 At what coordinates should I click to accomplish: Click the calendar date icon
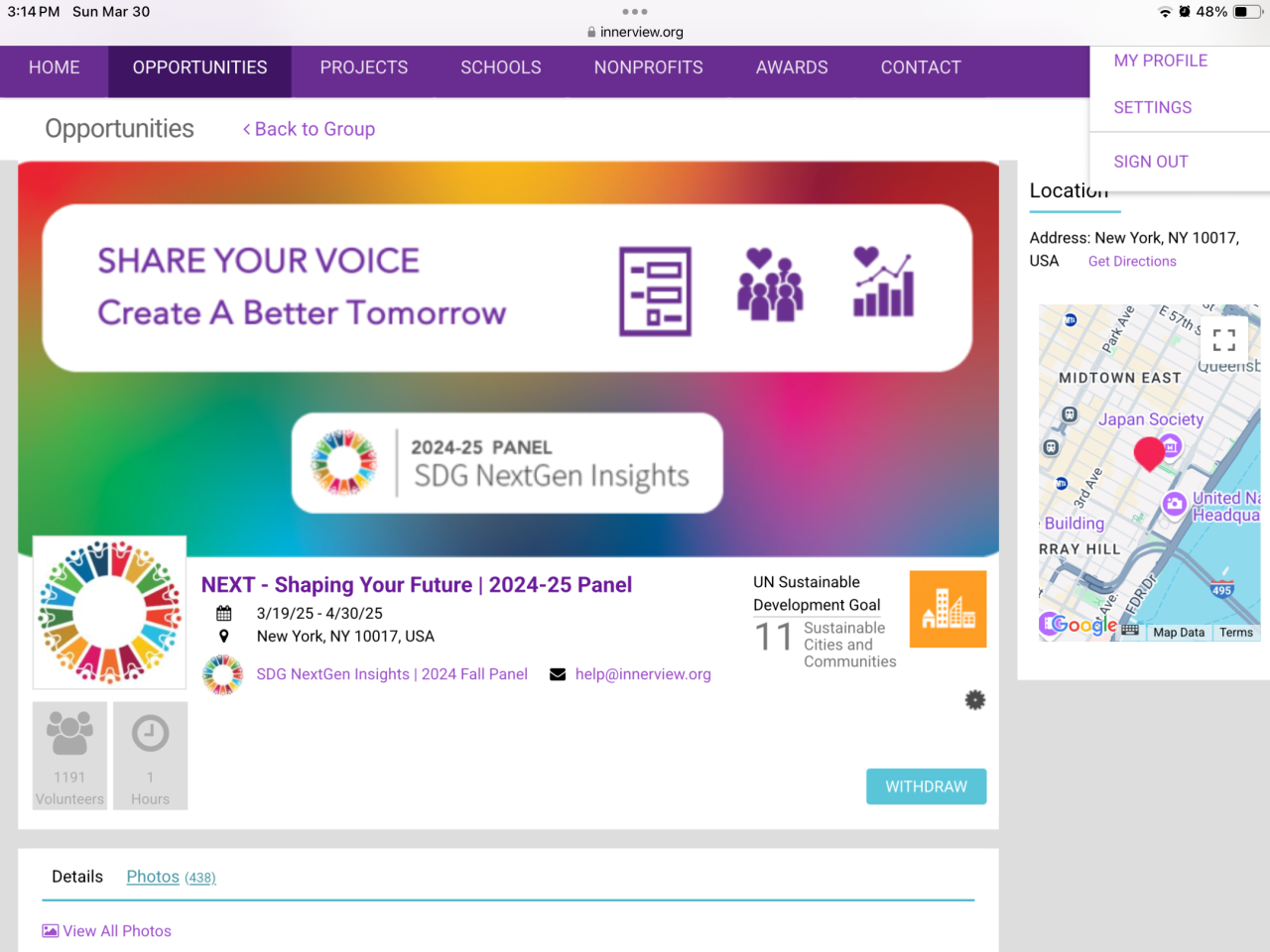(x=224, y=614)
